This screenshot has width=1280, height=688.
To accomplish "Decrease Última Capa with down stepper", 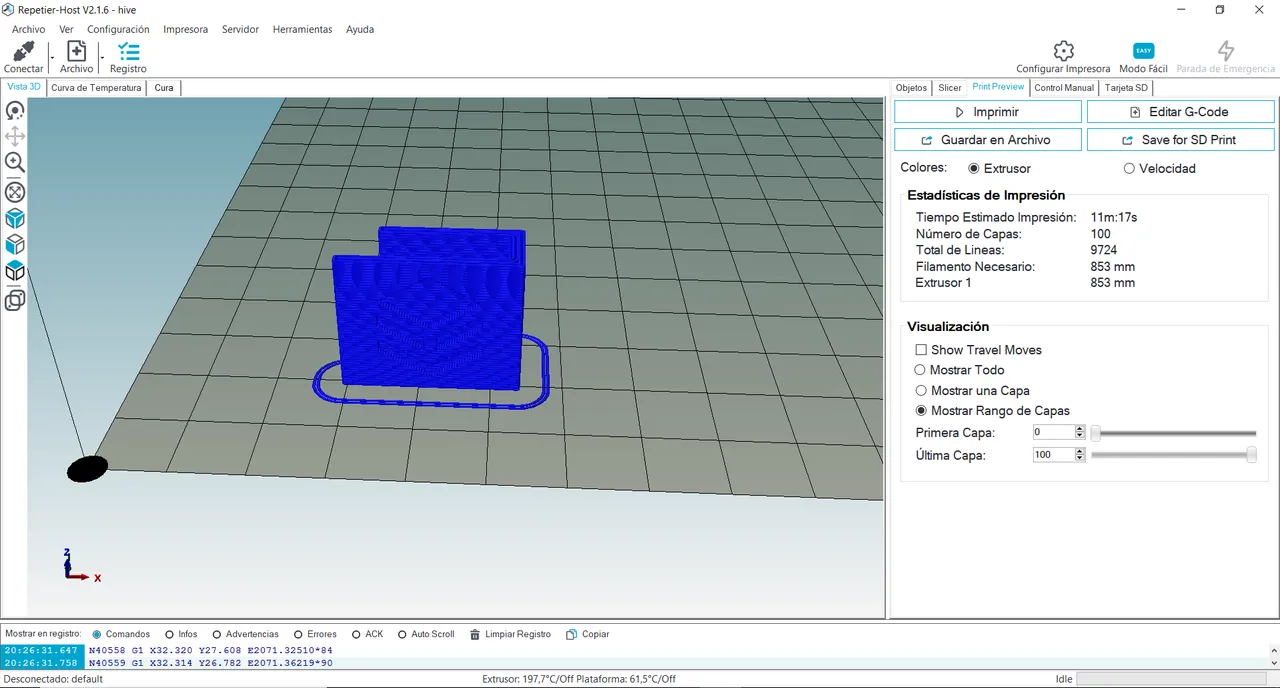I will click(x=1080, y=458).
